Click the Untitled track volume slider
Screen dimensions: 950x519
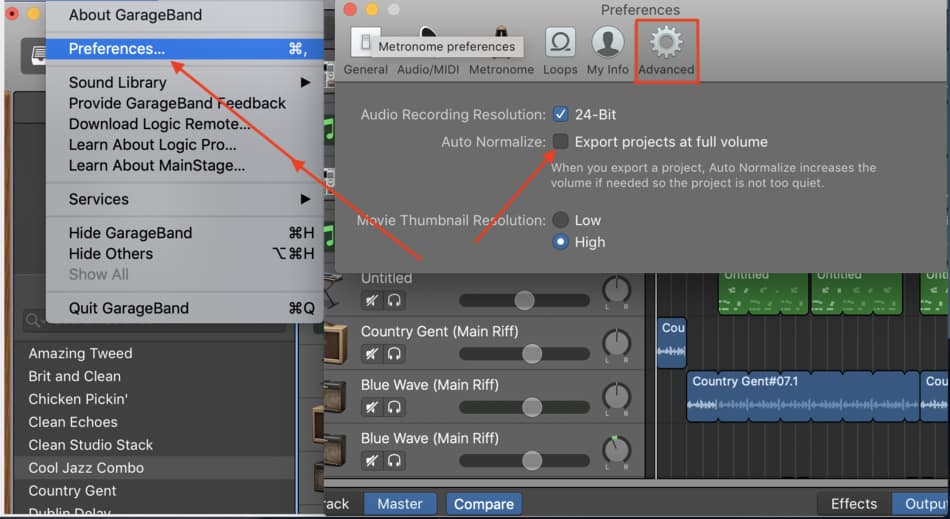pos(525,300)
